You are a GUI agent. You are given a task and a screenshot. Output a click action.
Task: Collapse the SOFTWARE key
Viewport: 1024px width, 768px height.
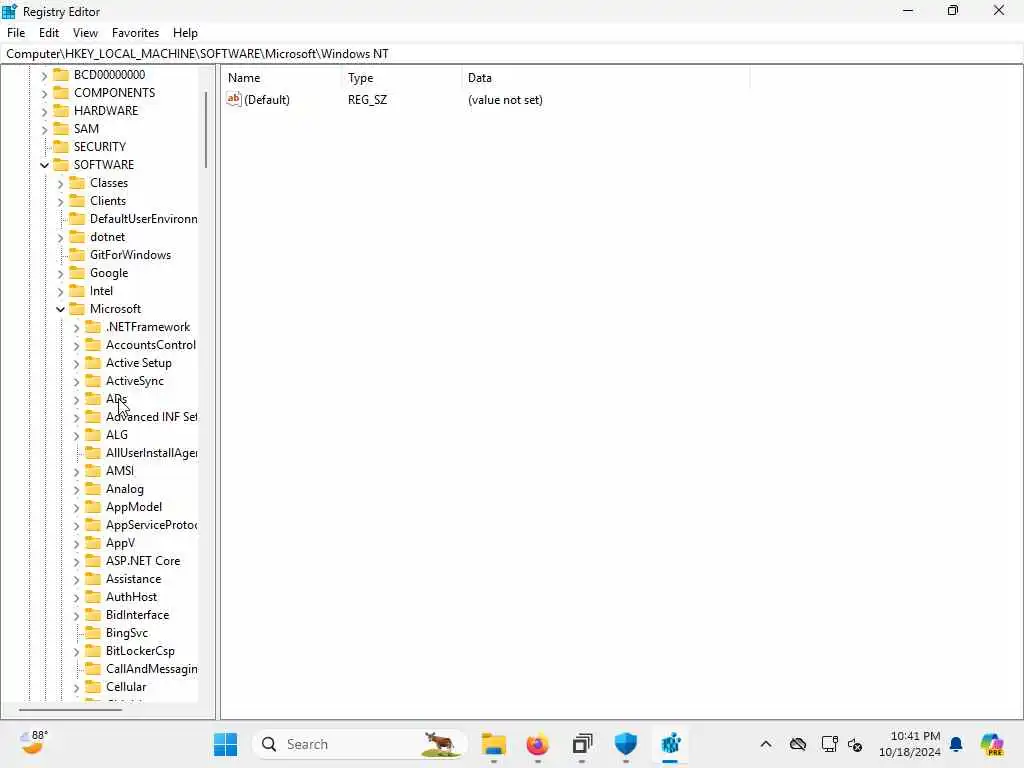point(44,165)
